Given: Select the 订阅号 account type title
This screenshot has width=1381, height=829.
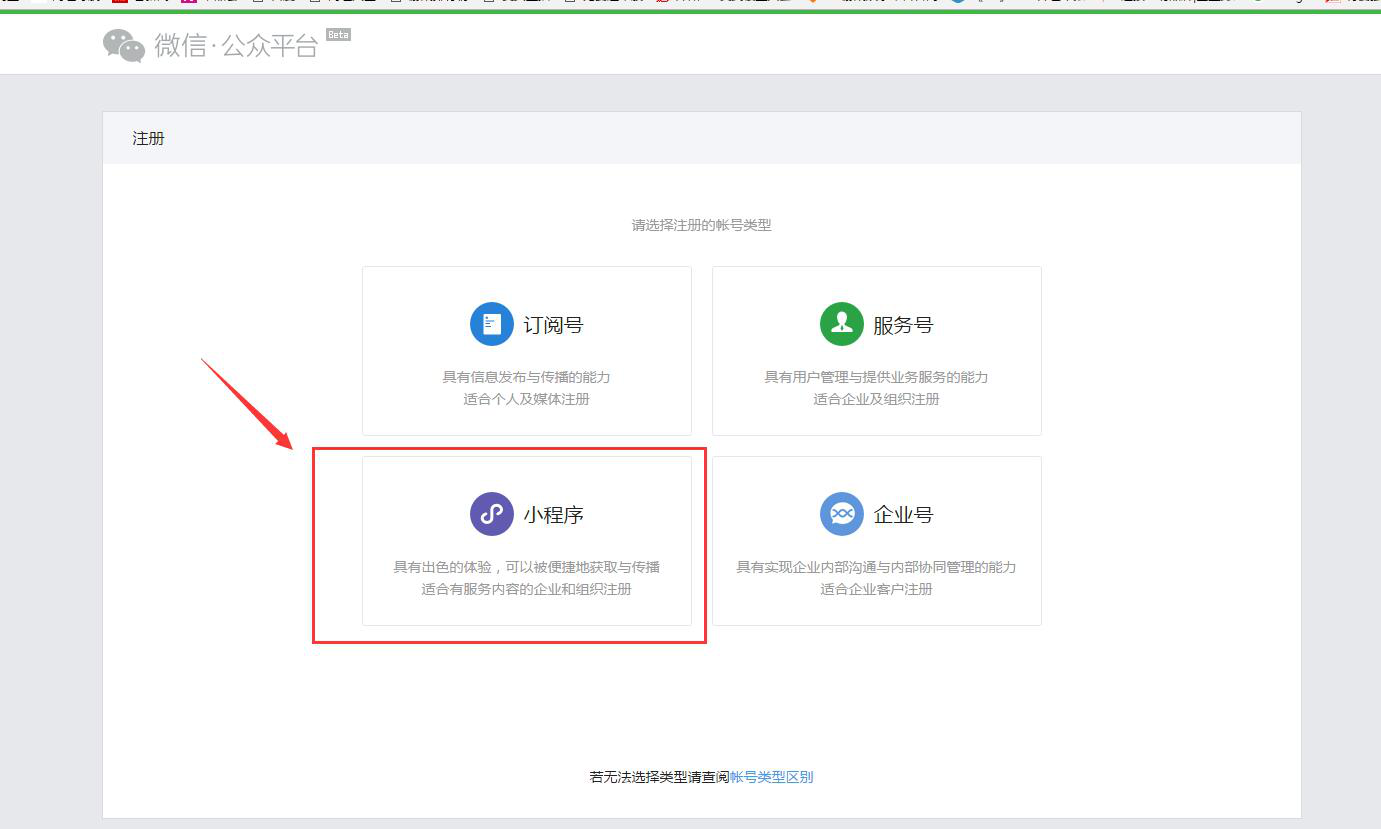Looking at the screenshot, I should click(553, 325).
